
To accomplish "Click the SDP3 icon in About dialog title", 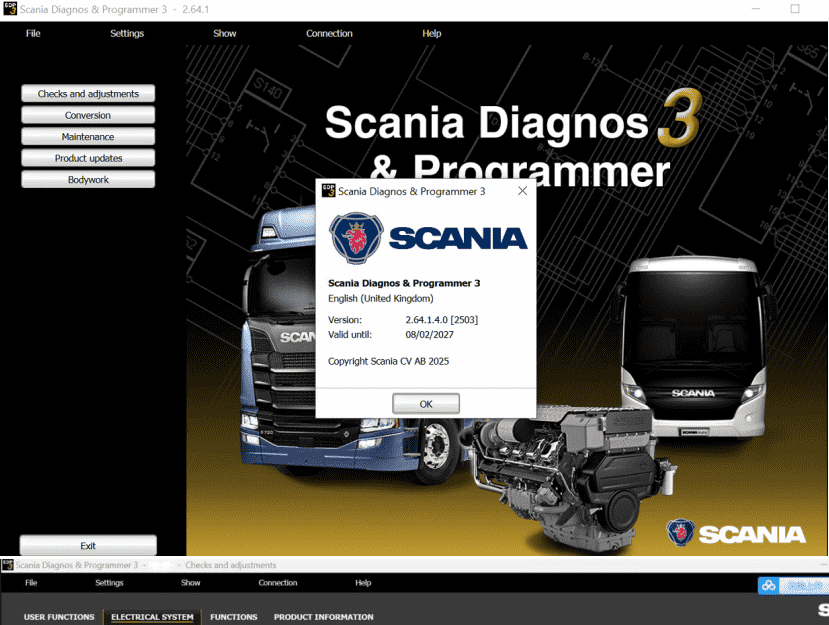I will coord(328,191).
